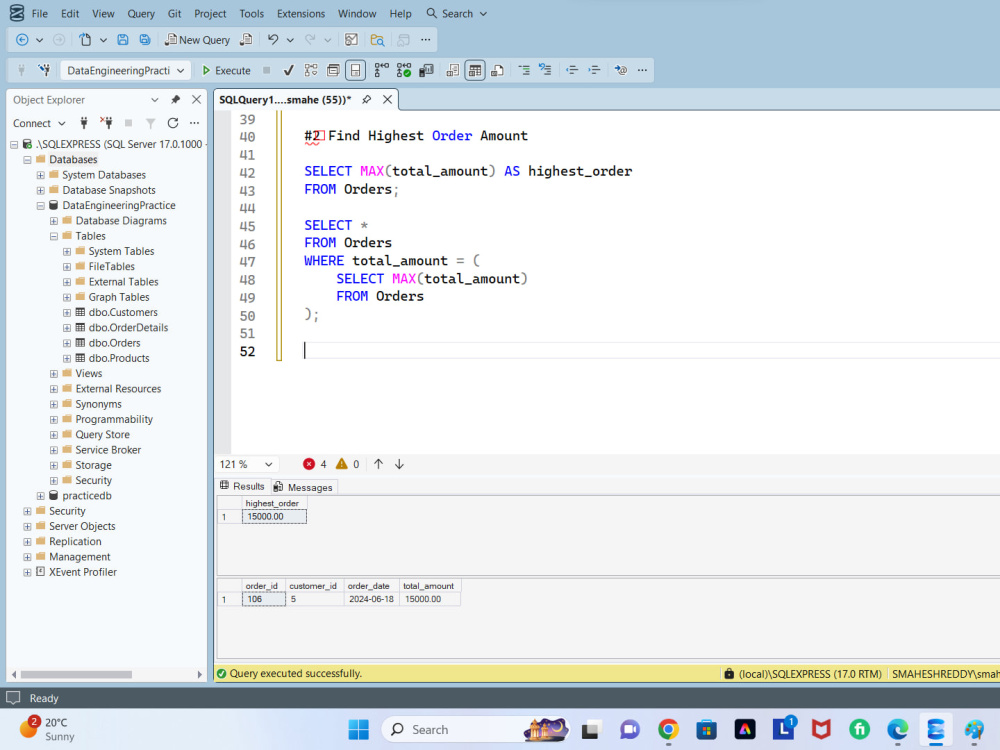Select Results to Text mode

coord(452,70)
